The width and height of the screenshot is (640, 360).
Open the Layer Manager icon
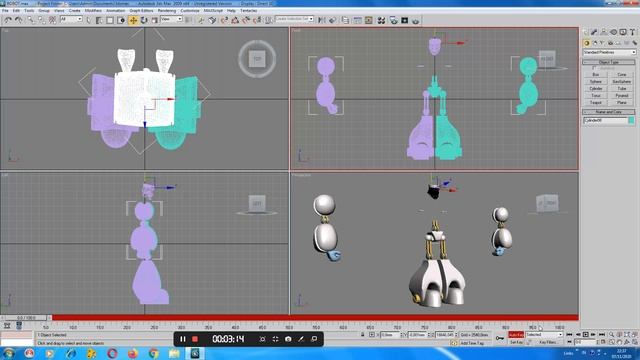click(x=345, y=20)
